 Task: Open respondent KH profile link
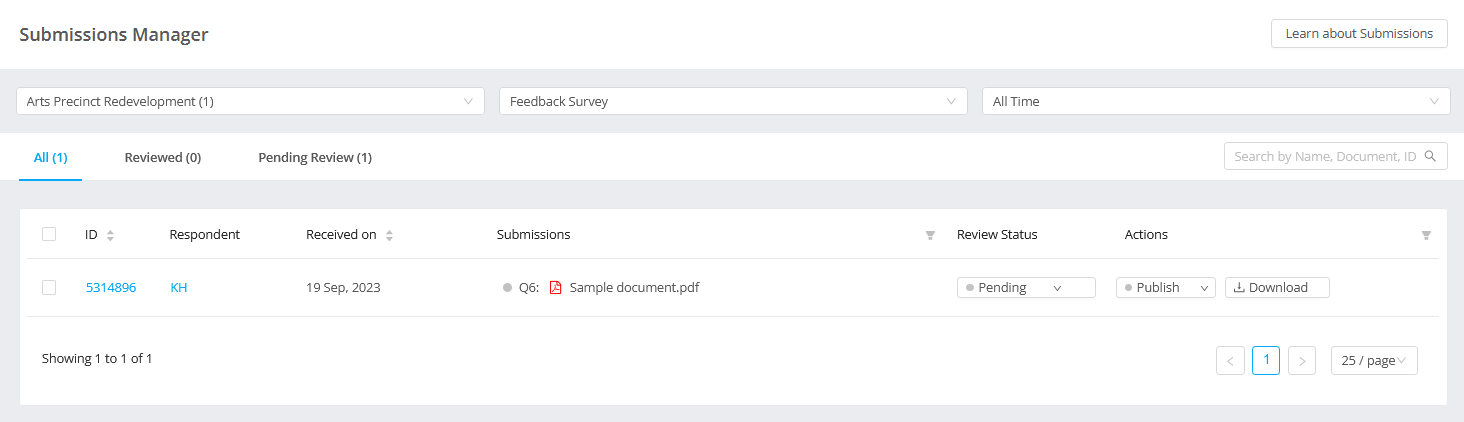click(179, 287)
